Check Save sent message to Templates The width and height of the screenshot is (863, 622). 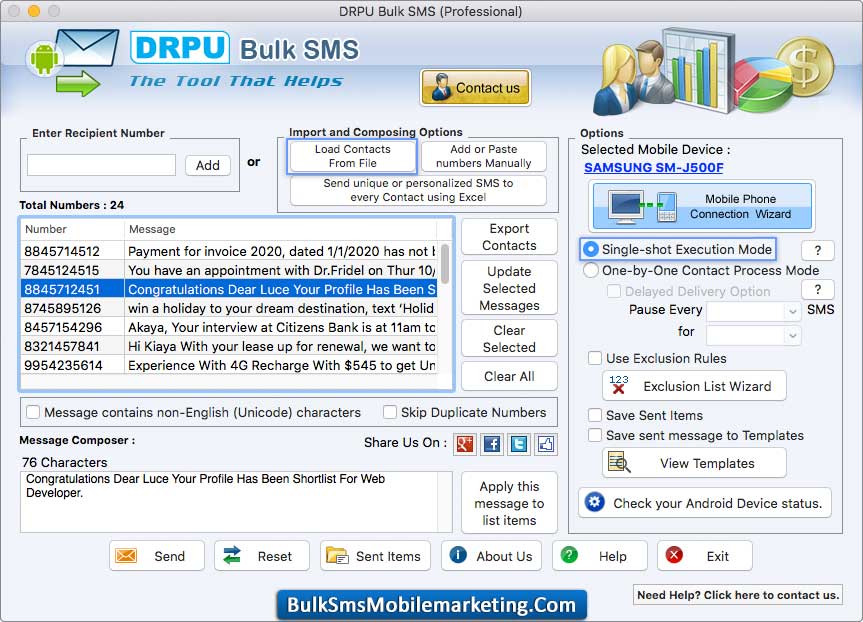click(595, 435)
